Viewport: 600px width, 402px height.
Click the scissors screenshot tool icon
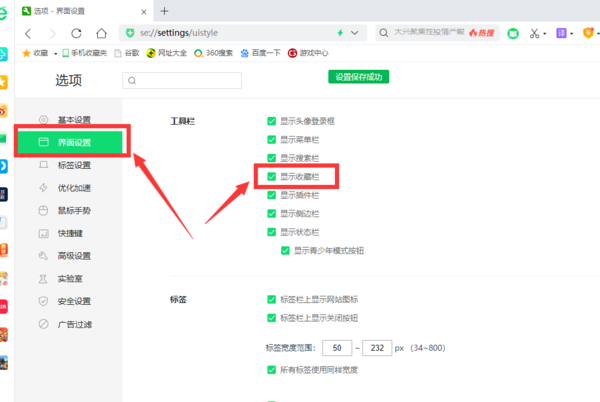coord(535,33)
